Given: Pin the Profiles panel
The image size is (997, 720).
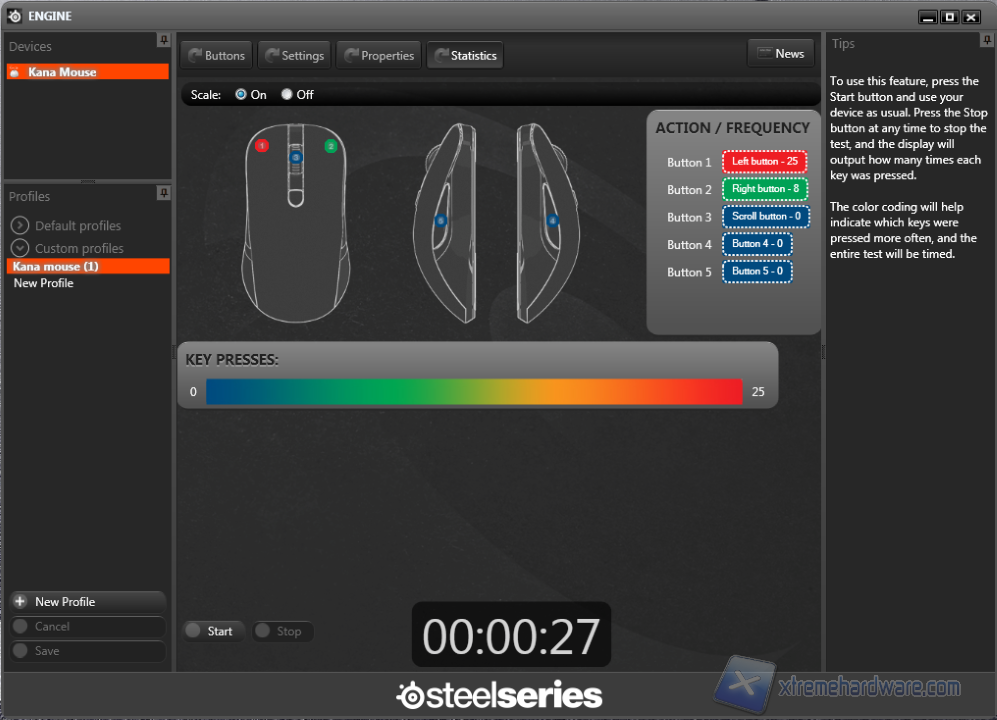Looking at the screenshot, I should 163,192.
